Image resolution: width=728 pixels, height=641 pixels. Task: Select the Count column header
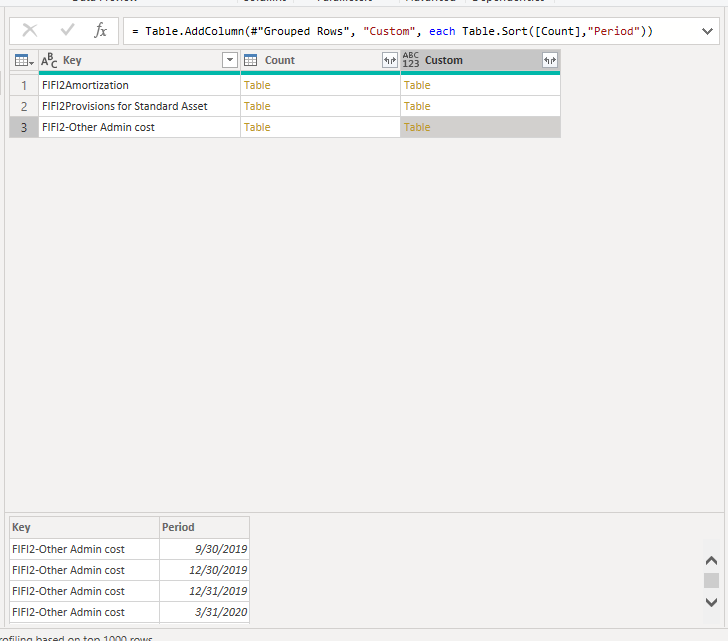[320, 60]
